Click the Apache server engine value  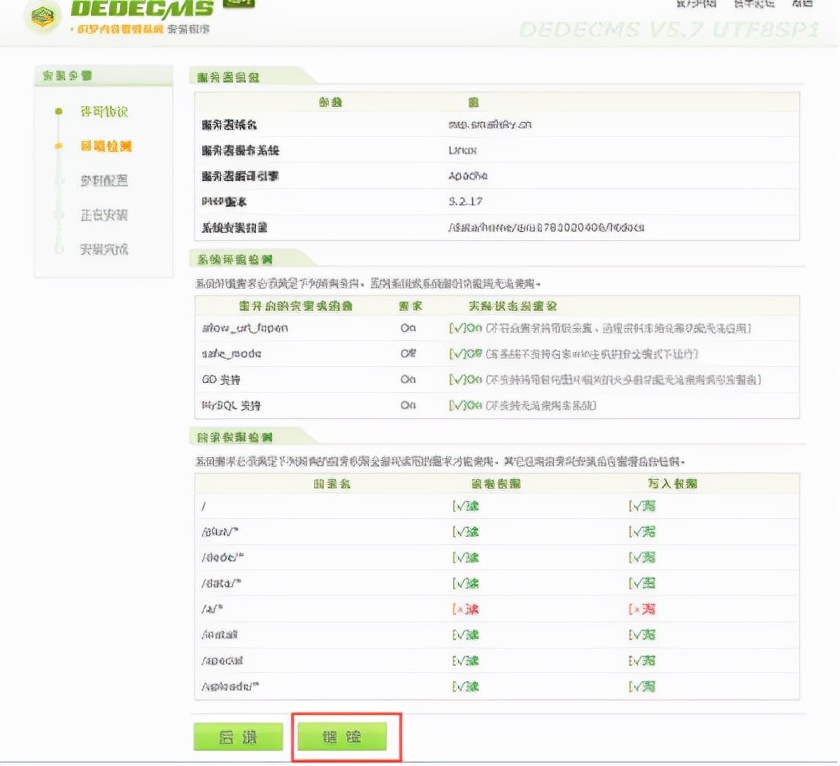[x=468, y=176]
